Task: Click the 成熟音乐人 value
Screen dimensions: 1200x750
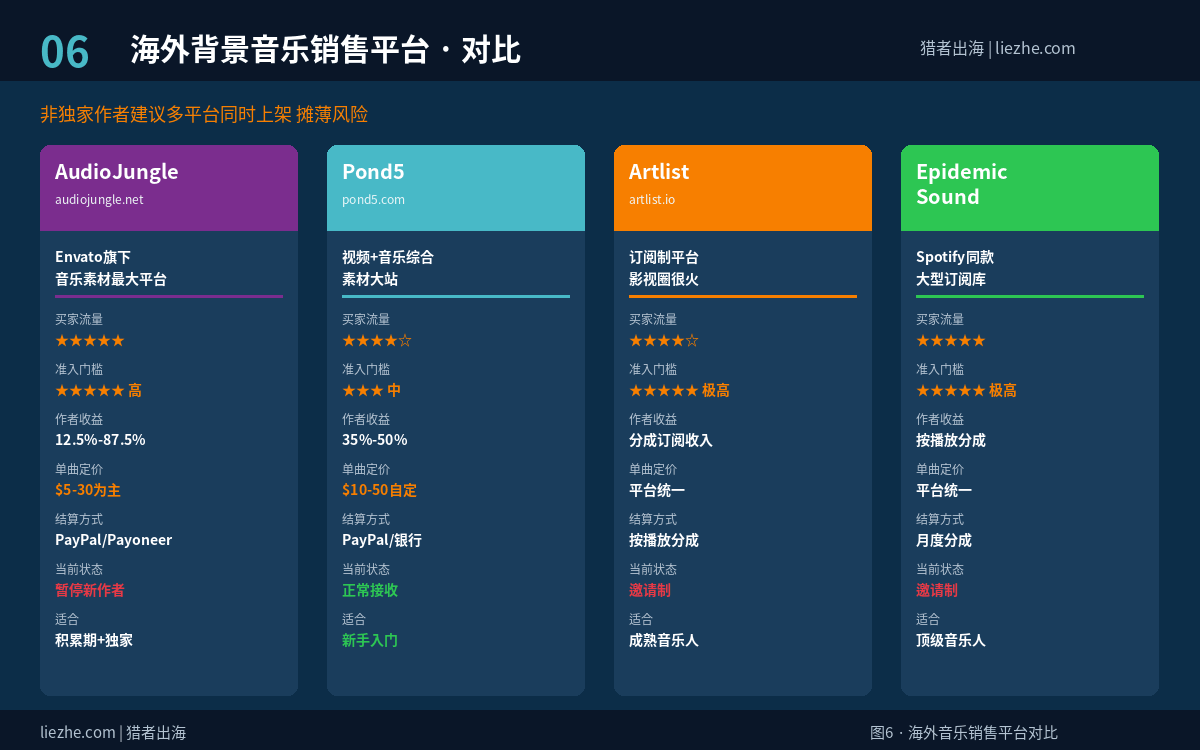Action: 664,640
